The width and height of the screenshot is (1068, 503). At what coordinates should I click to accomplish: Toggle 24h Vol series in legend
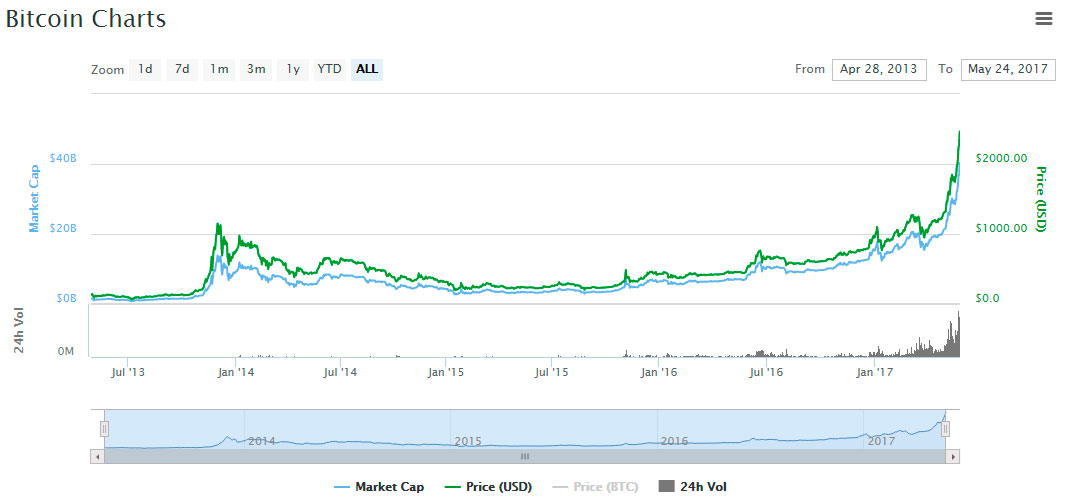693,487
